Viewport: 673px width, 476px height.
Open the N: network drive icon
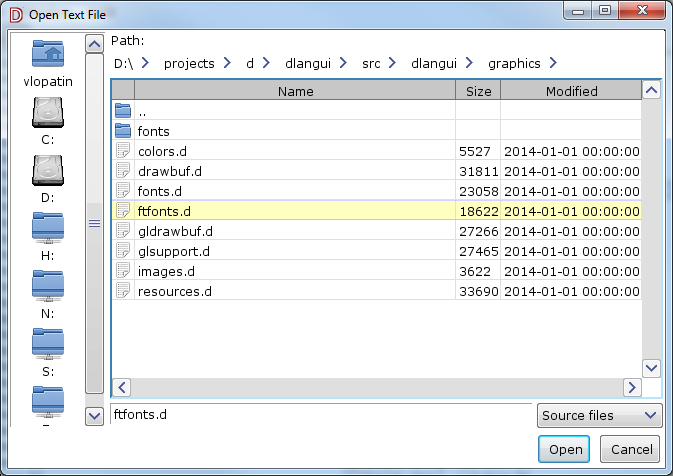[x=47, y=288]
